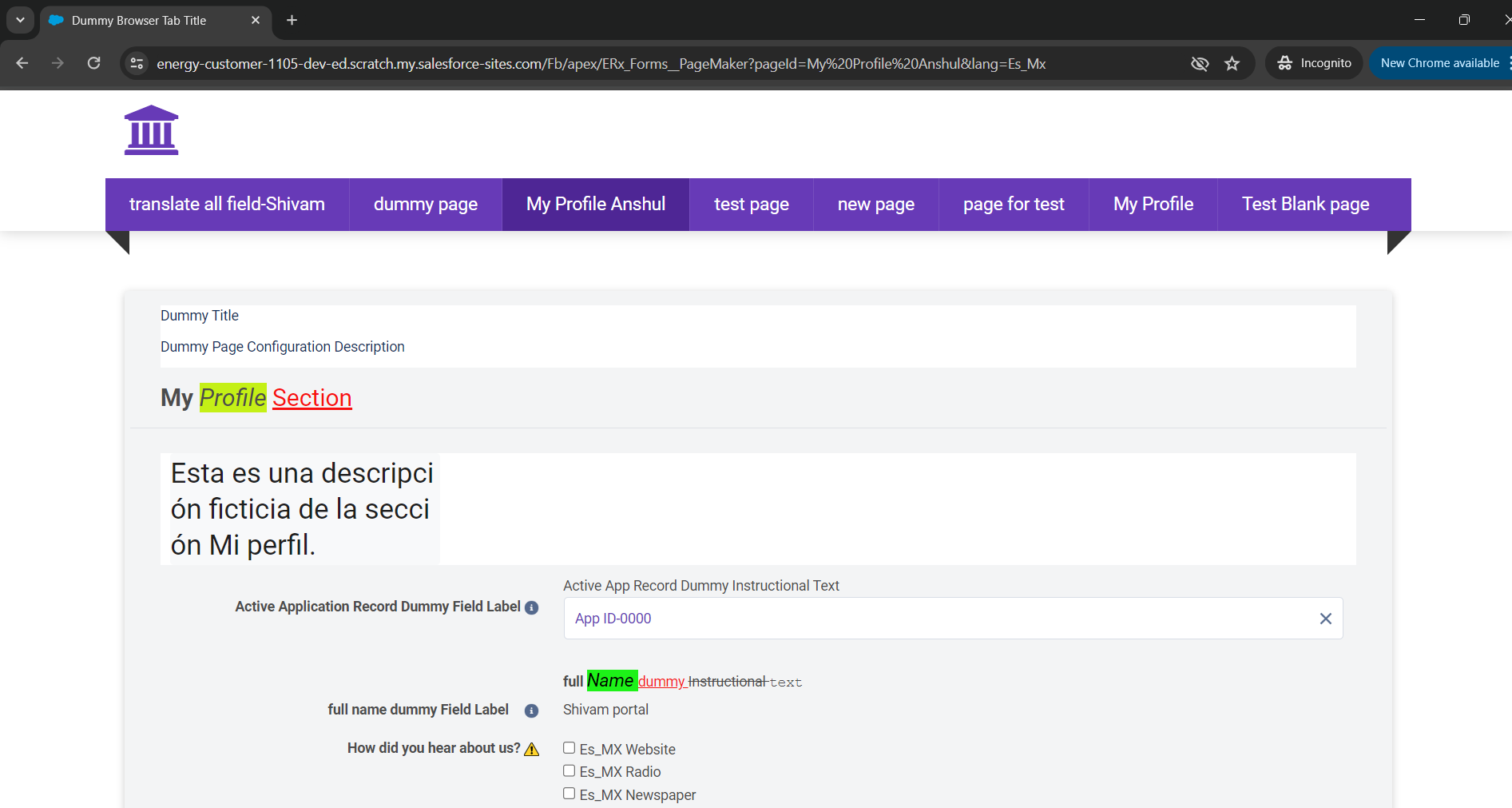Click info icon next to full name label
This screenshot has width=1512, height=808.
531,710
